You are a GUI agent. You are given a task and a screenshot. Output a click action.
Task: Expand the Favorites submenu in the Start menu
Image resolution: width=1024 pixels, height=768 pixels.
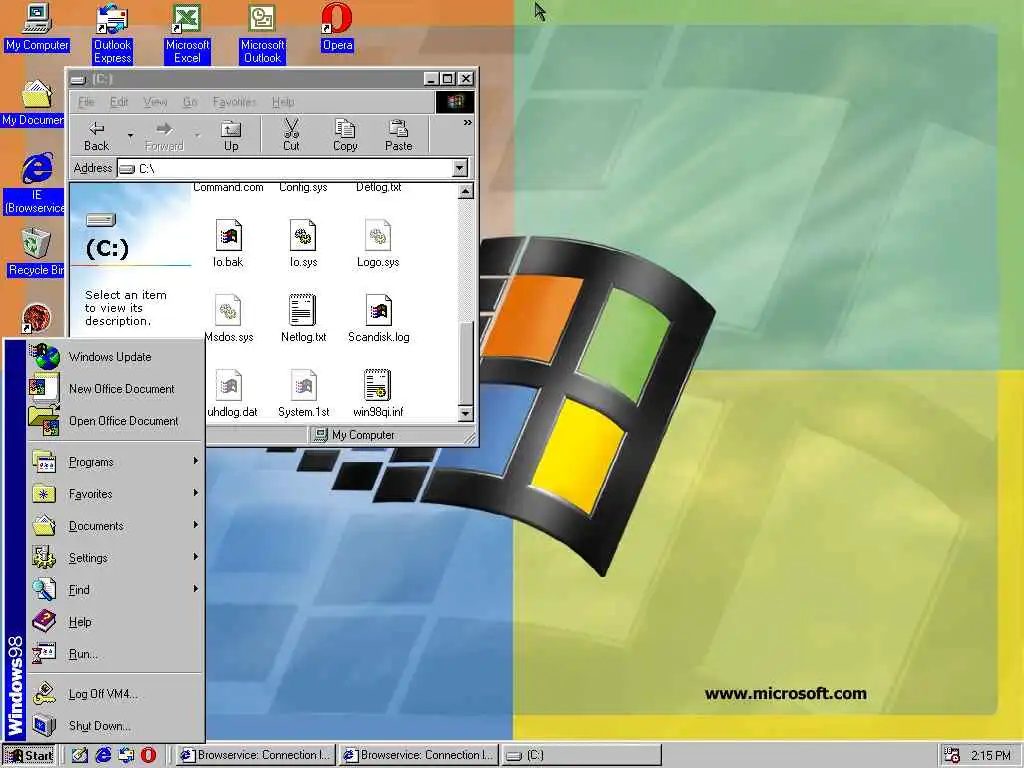(x=115, y=494)
